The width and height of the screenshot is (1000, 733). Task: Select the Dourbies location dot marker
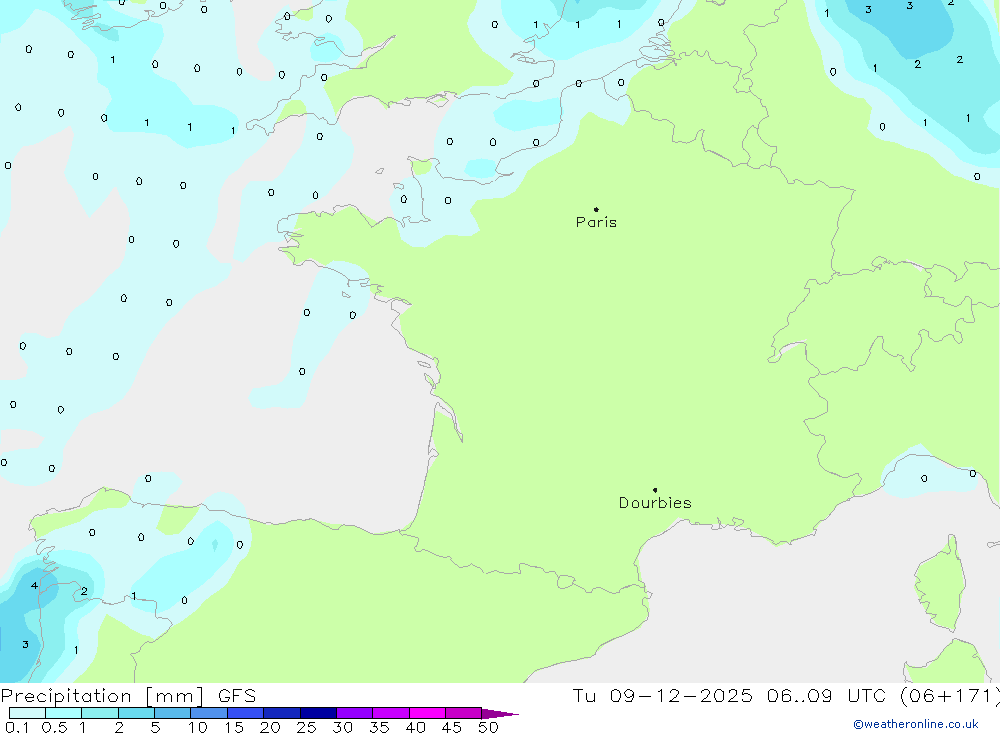[655, 490]
